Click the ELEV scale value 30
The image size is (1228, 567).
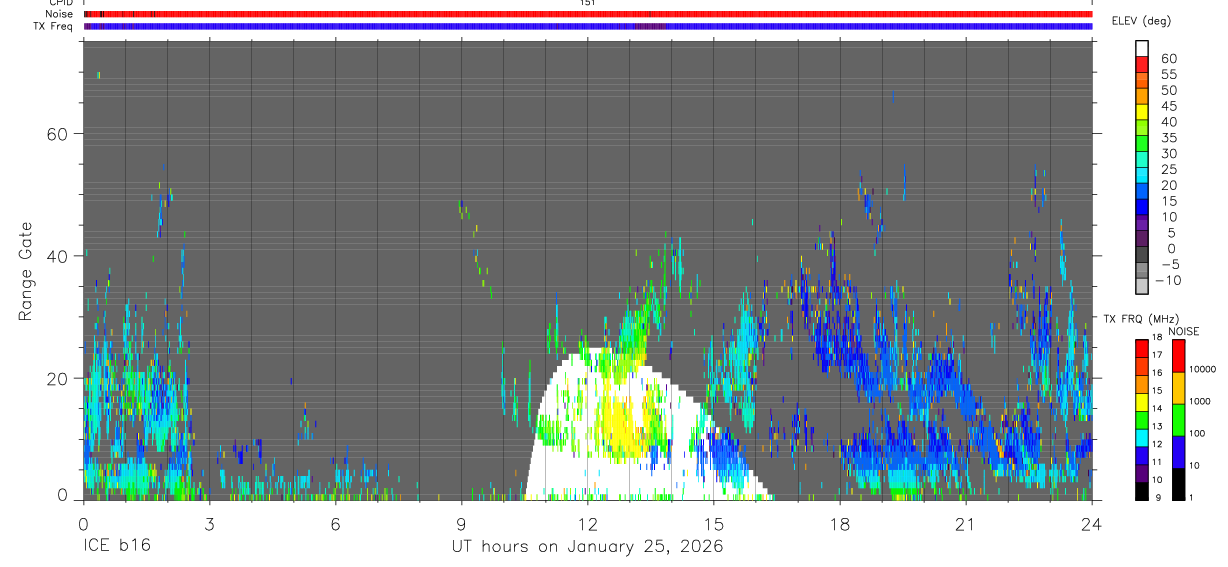[1167, 153]
